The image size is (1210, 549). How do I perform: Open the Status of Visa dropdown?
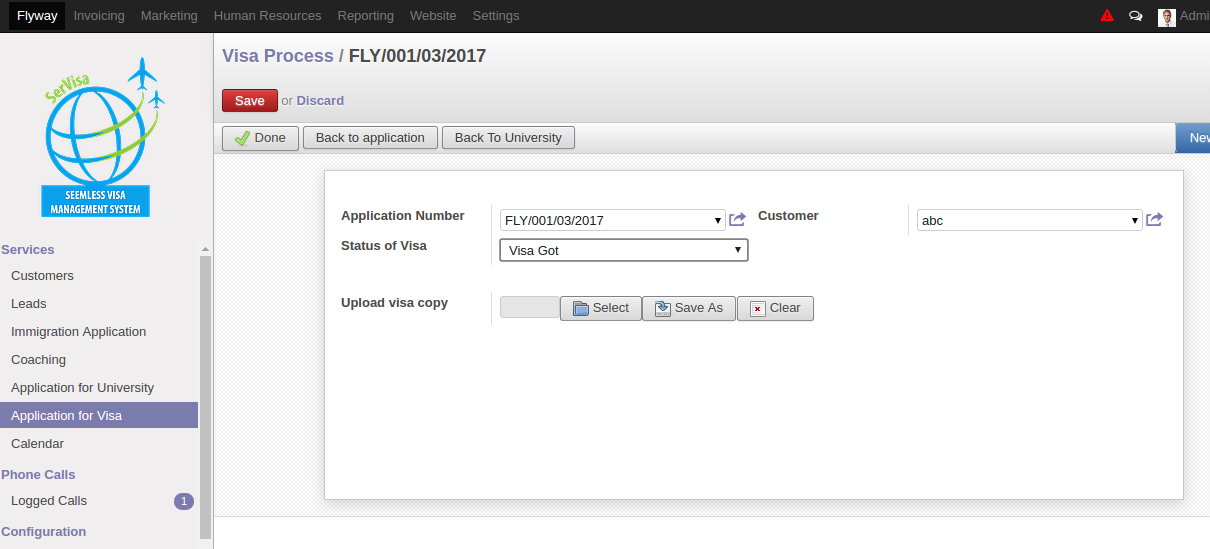pos(624,250)
